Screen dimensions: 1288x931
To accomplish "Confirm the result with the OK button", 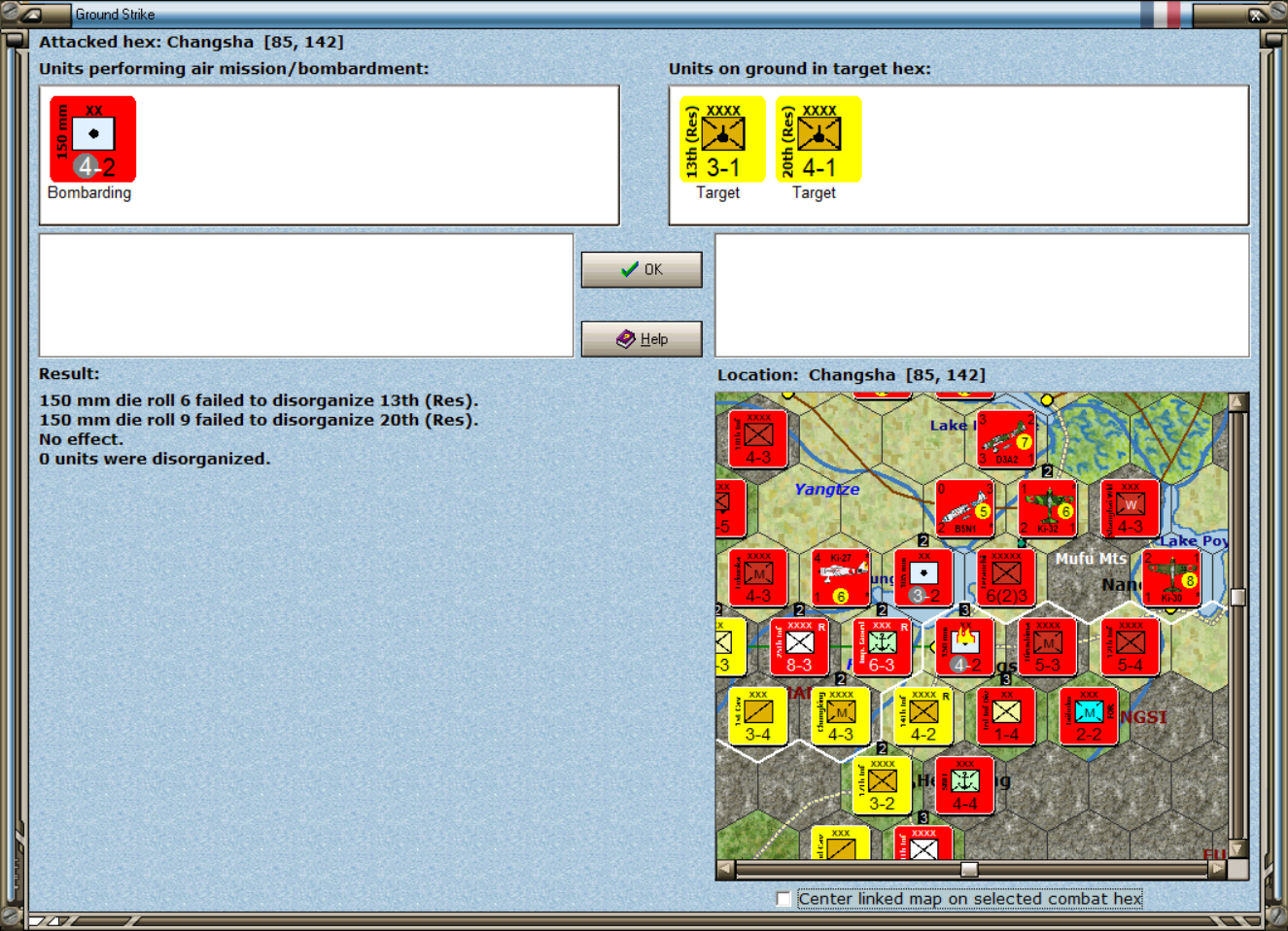I will pyautogui.click(x=642, y=269).
